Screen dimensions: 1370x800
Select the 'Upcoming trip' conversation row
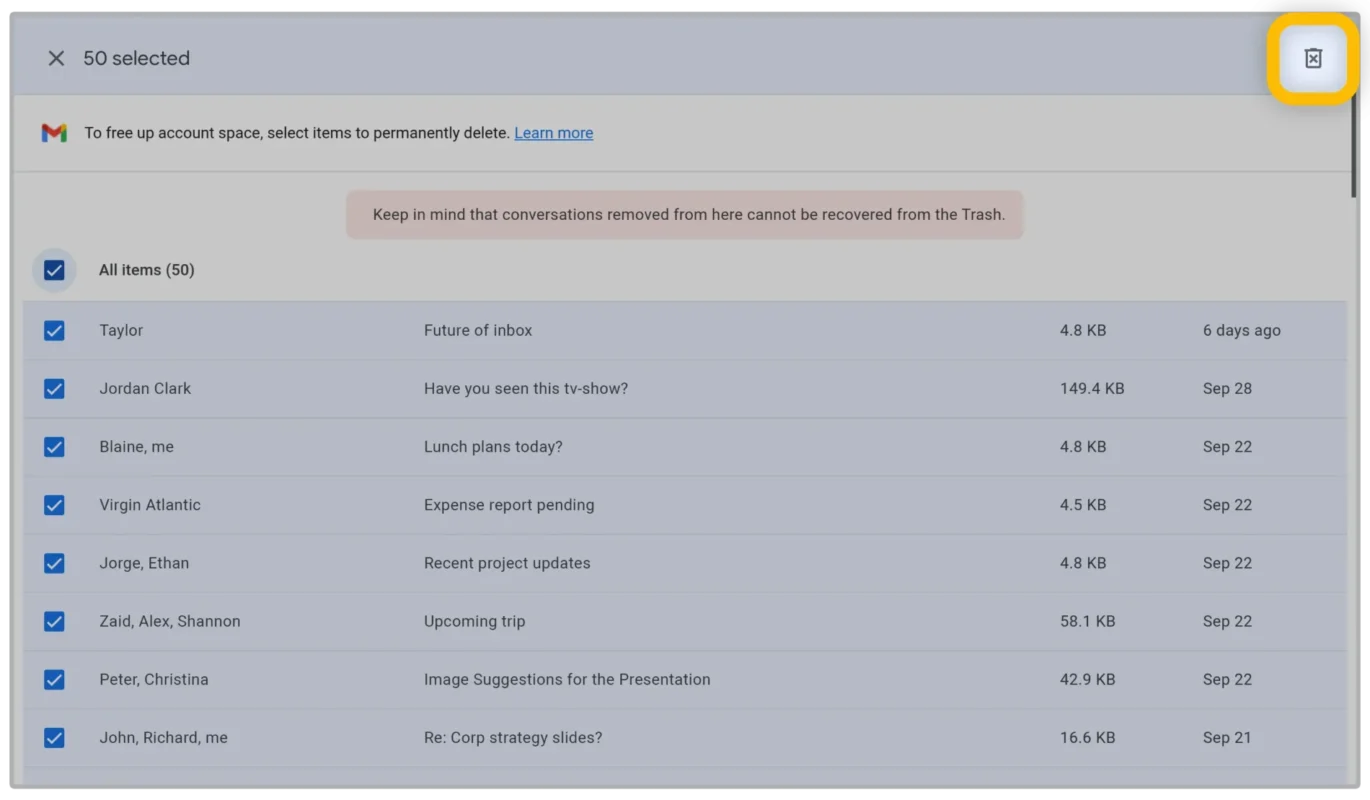point(474,621)
